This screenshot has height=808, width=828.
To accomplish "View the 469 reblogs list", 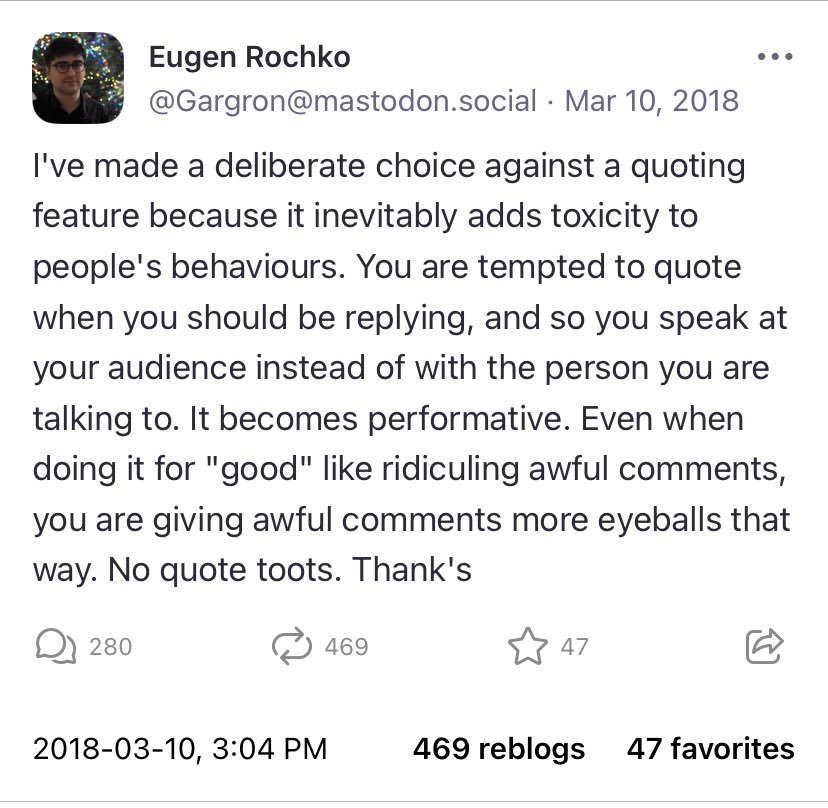I will point(499,749).
